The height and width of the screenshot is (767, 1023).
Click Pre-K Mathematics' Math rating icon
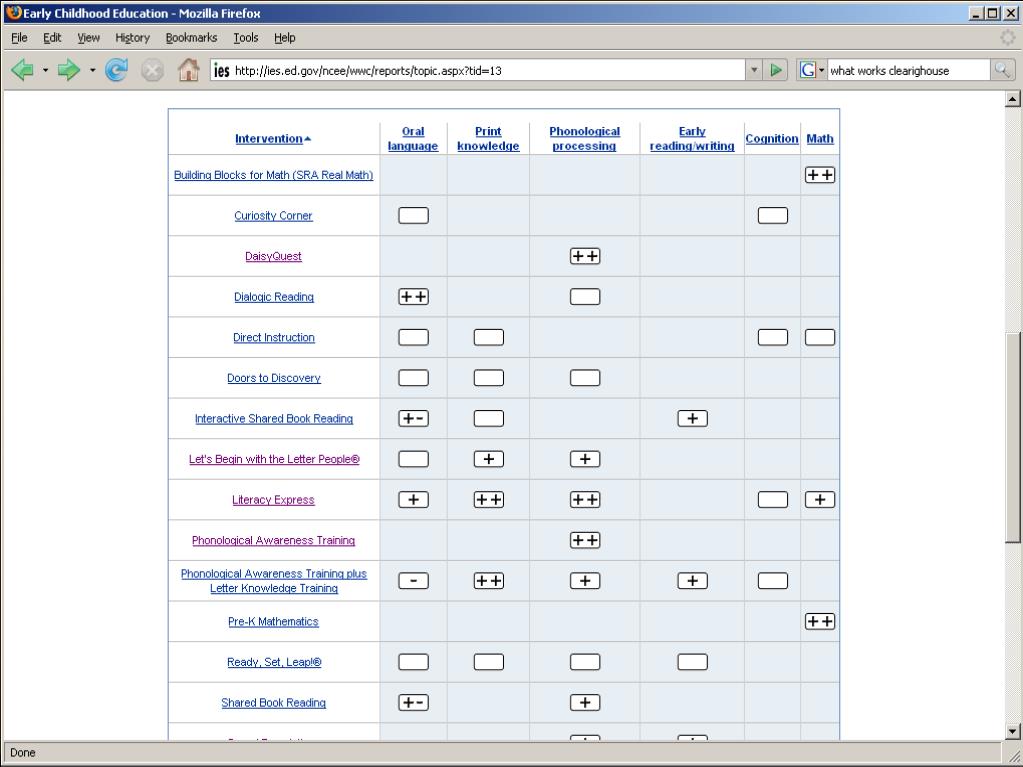click(x=819, y=622)
